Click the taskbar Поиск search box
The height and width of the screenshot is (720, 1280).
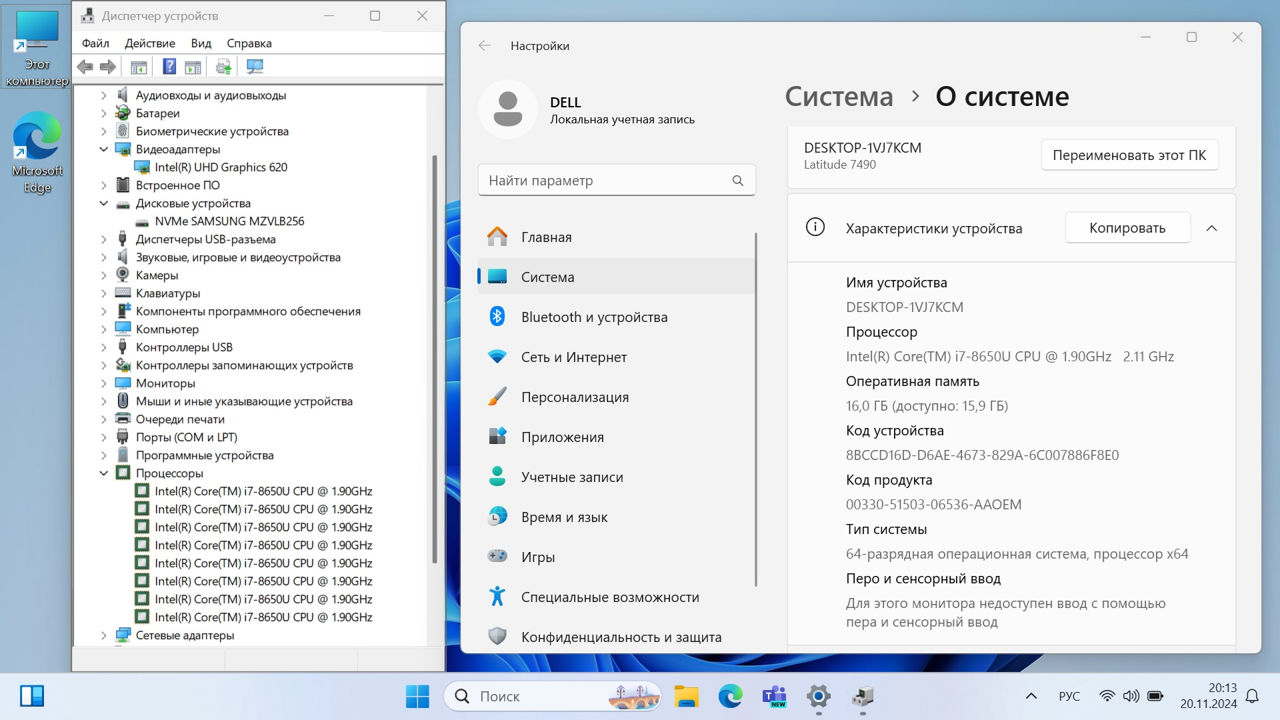coord(552,696)
